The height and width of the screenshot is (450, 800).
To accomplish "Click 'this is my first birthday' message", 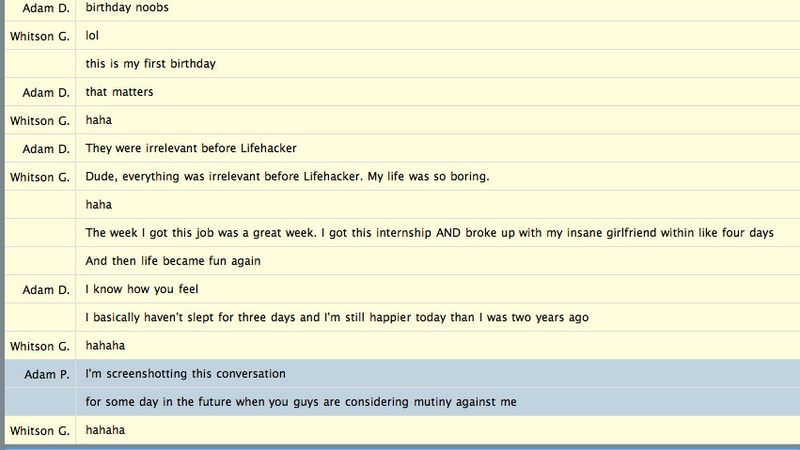I will click(x=151, y=64).
